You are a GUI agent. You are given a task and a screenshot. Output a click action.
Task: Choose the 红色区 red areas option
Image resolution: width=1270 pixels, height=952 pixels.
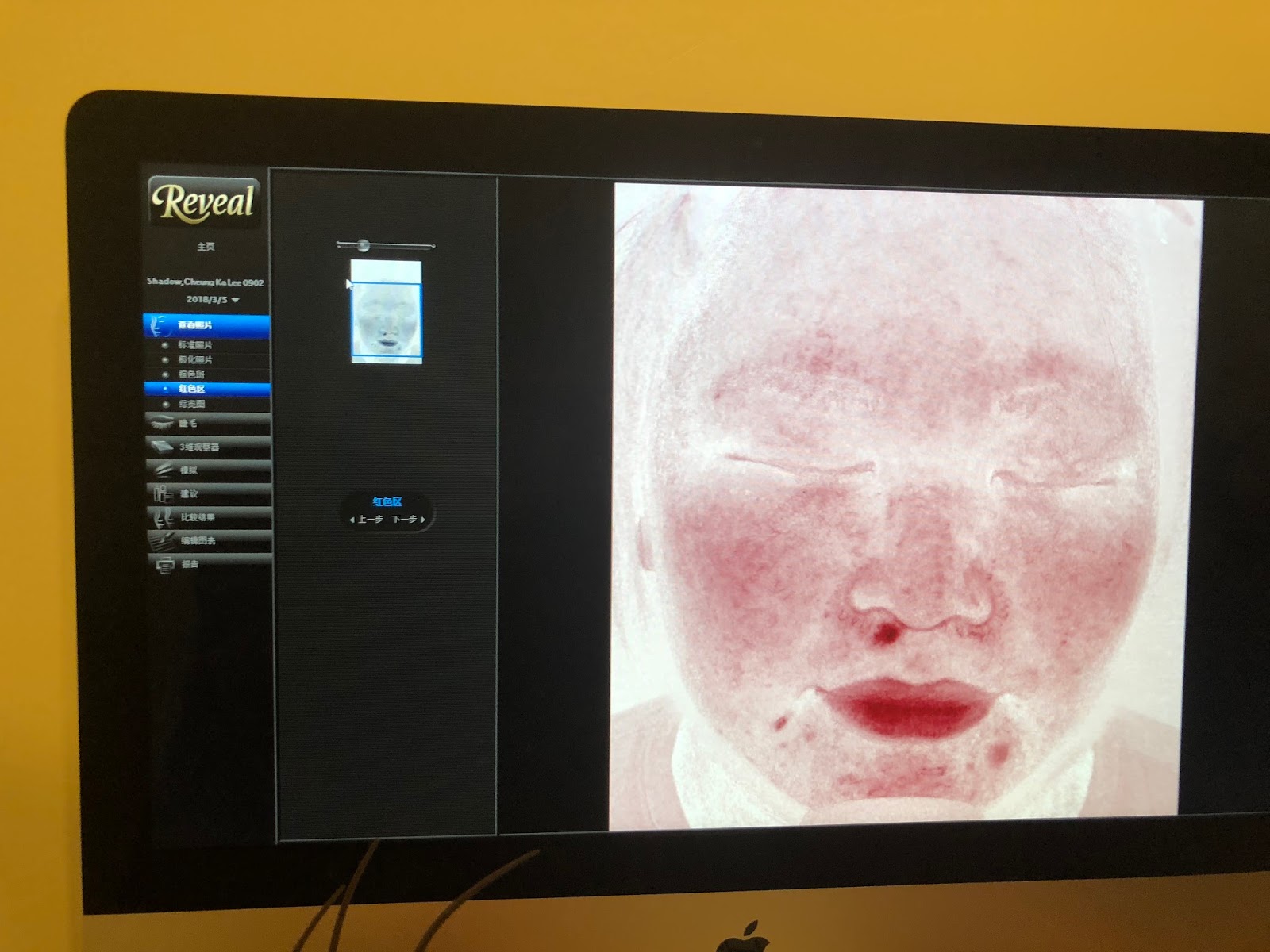pos(206,389)
